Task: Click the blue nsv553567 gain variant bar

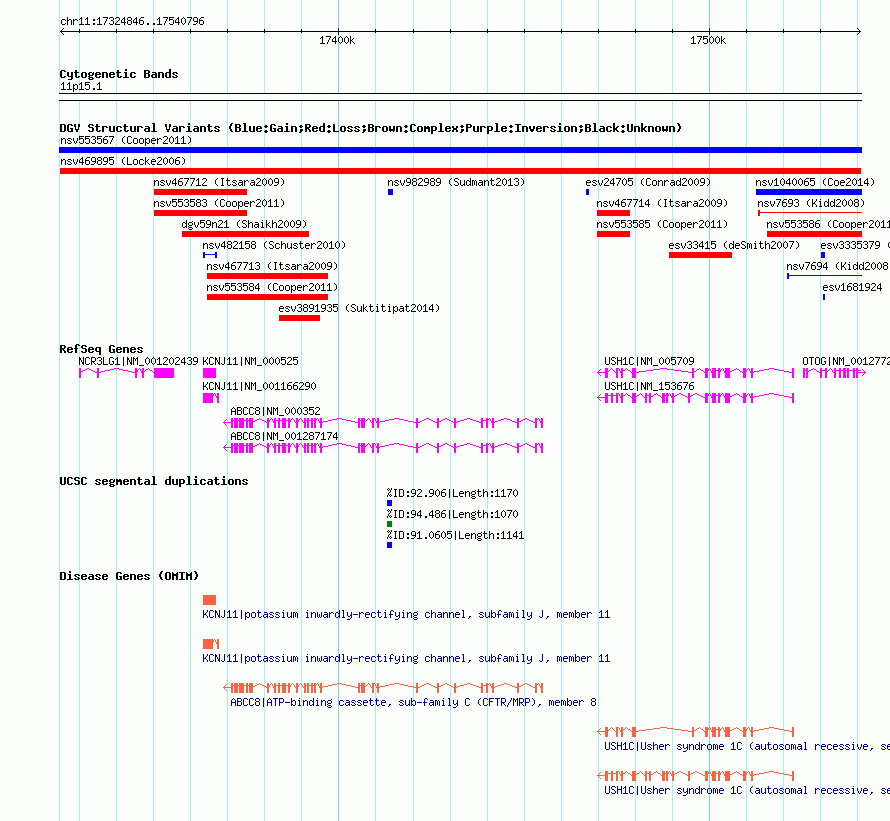Action: (x=460, y=150)
